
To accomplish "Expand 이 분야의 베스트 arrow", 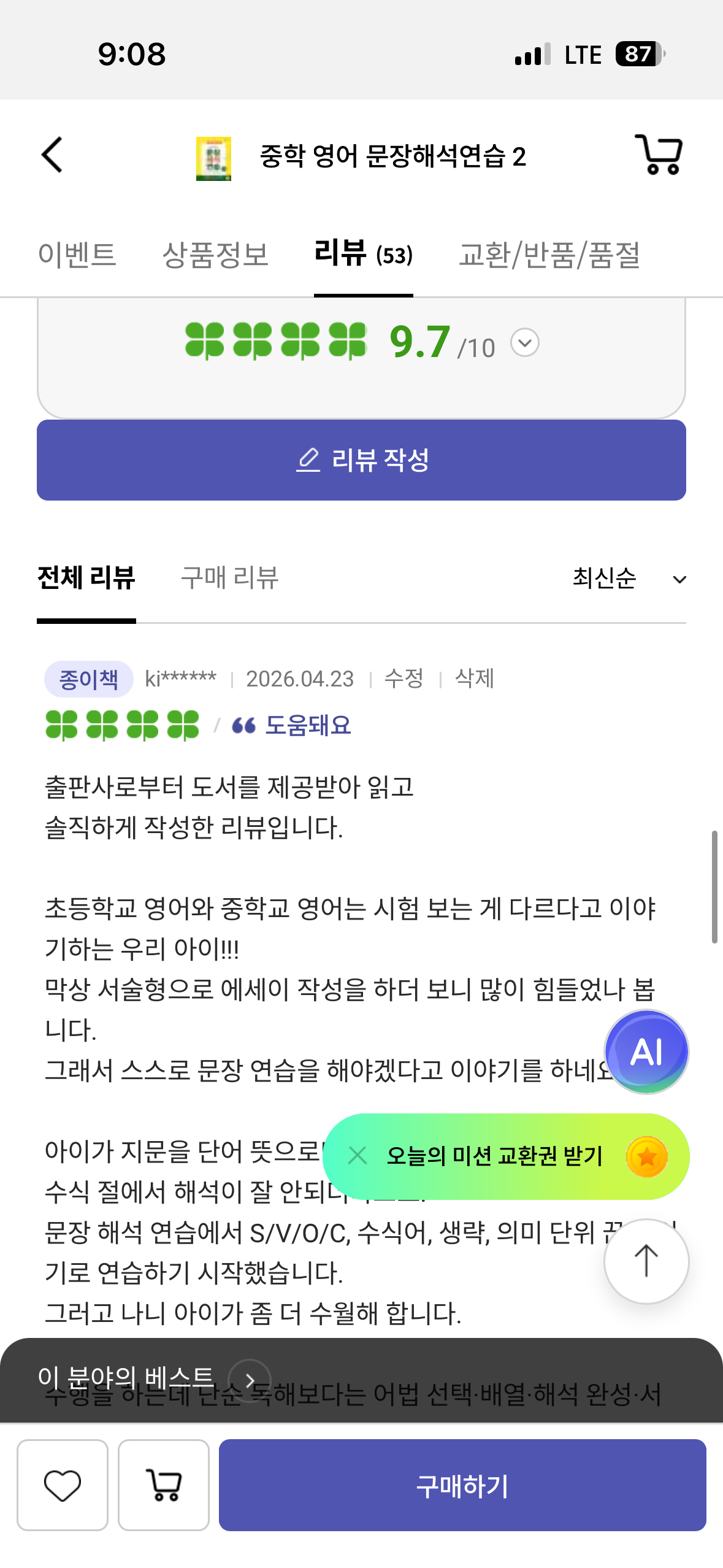I will (x=250, y=1380).
